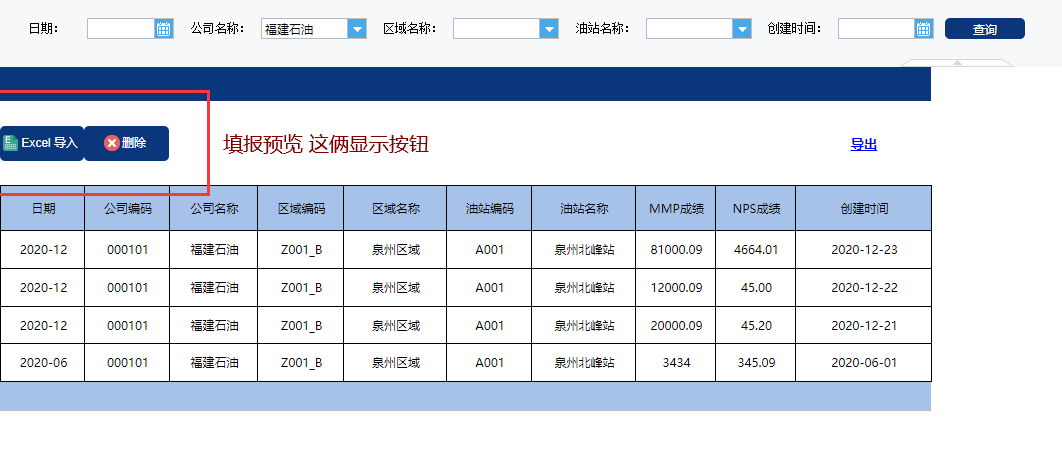
Task: Click the 2020-06 date cell
Action: click(43, 363)
